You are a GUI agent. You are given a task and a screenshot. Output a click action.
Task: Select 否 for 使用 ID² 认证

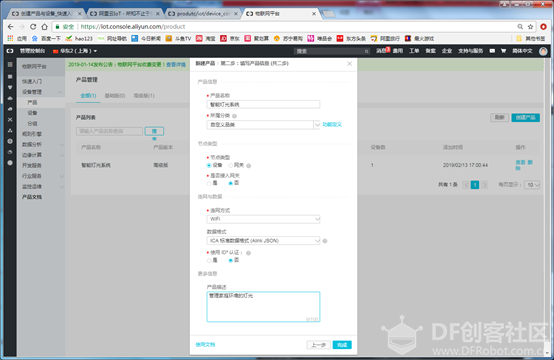click(230, 260)
